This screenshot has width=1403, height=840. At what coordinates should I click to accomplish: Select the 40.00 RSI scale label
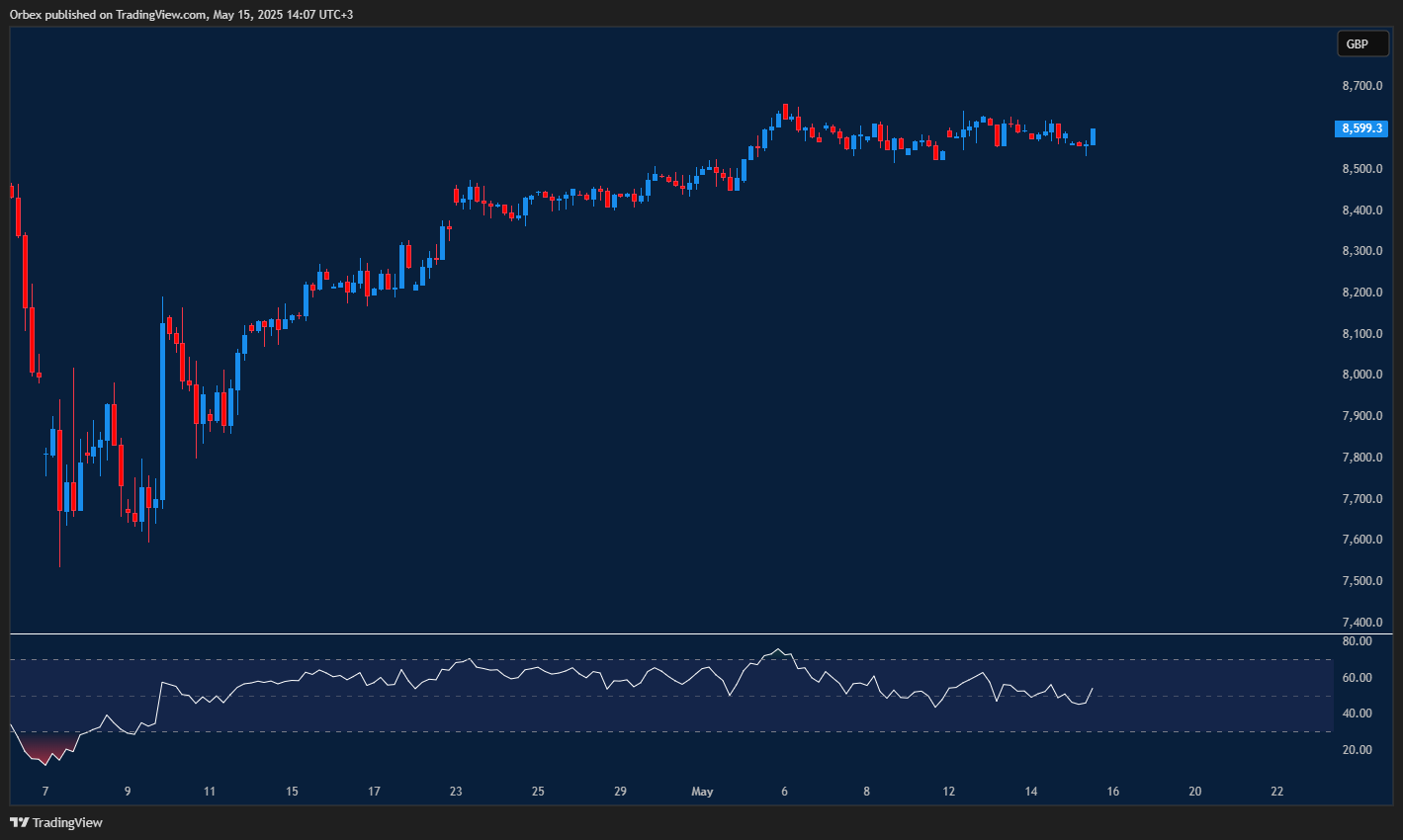1358,714
